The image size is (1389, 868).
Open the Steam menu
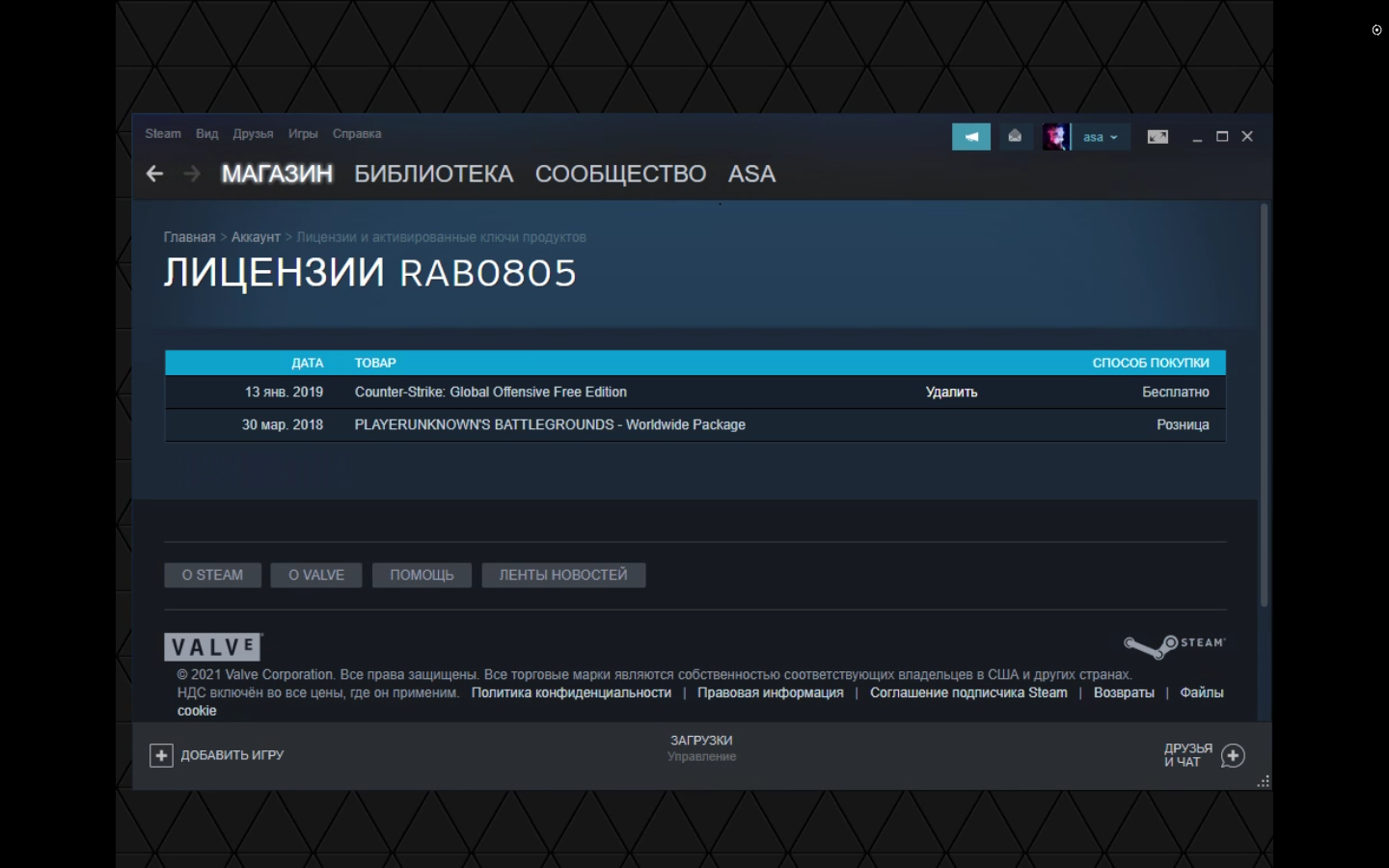(x=163, y=134)
